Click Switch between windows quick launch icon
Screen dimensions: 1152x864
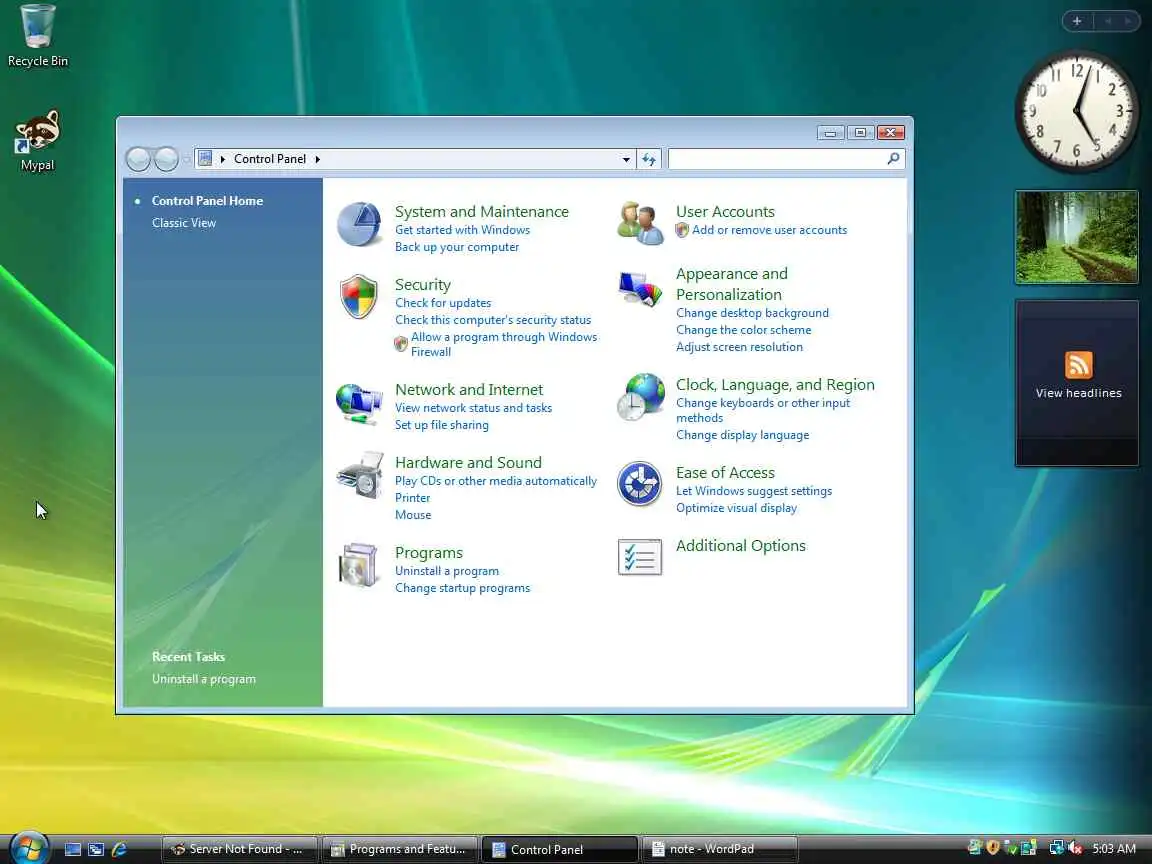tap(96, 849)
